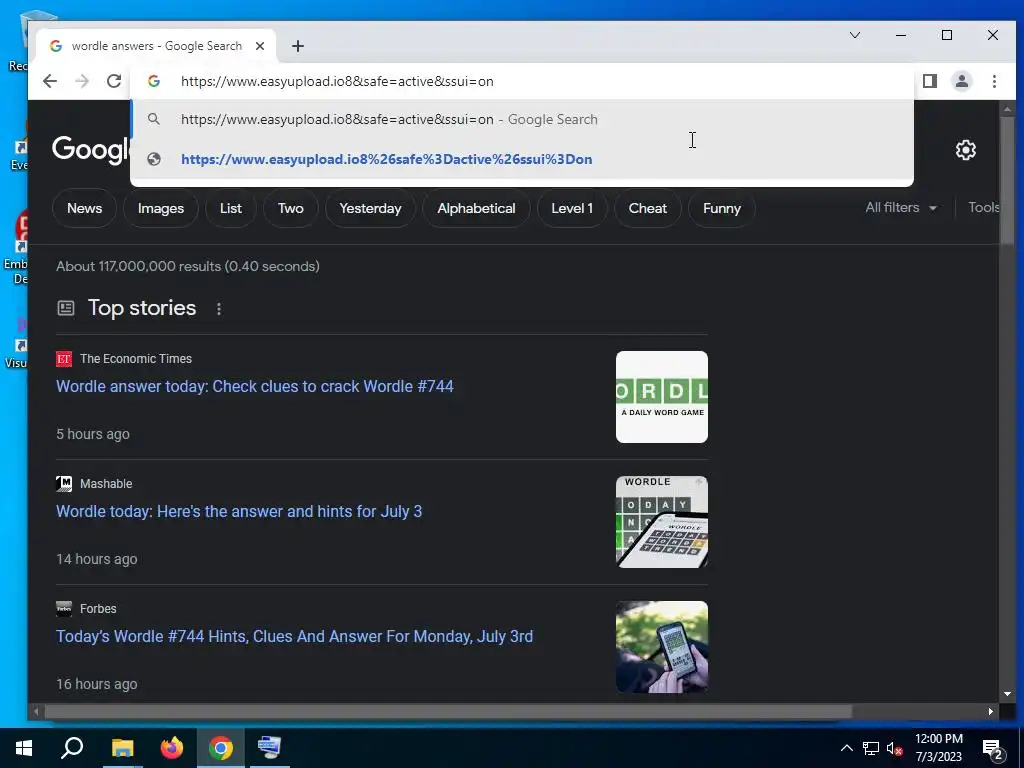Open Chrome's three-dot menu
This screenshot has height=768, width=1024.
point(994,81)
